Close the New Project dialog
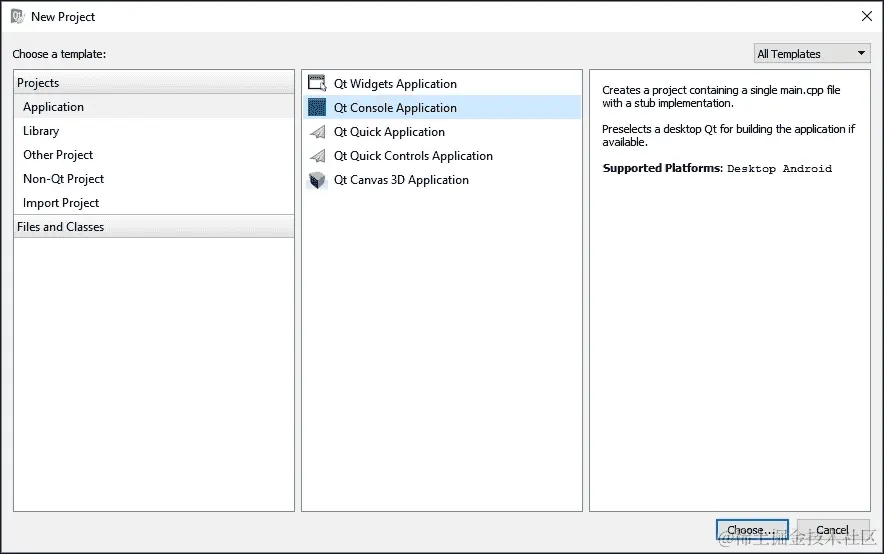The width and height of the screenshot is (884, 554). pyautogui.click(x=867, y=16)
